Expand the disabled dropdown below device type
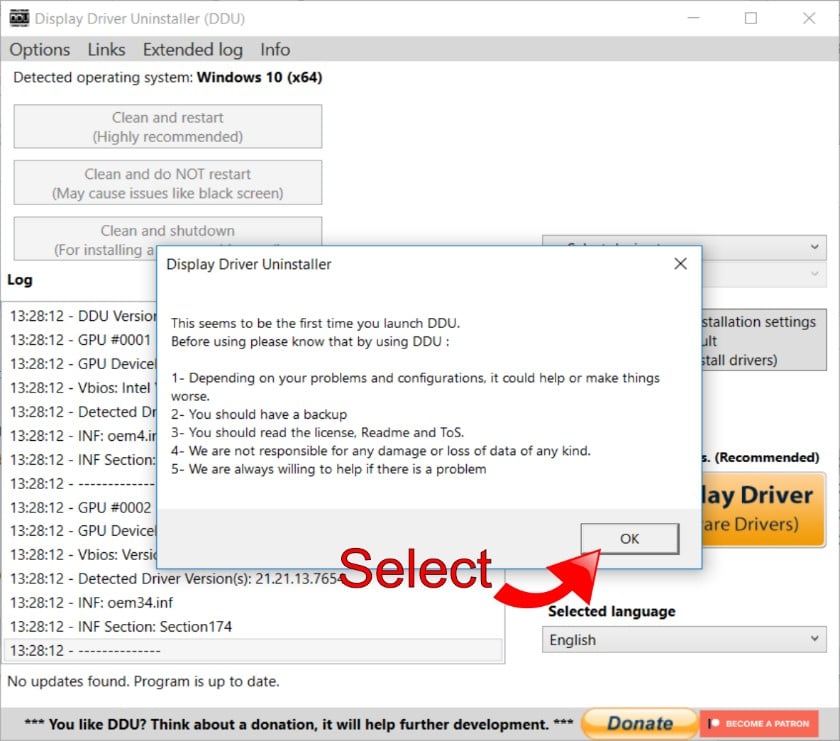This screenshot has width=840, height=741. [765, 273]
